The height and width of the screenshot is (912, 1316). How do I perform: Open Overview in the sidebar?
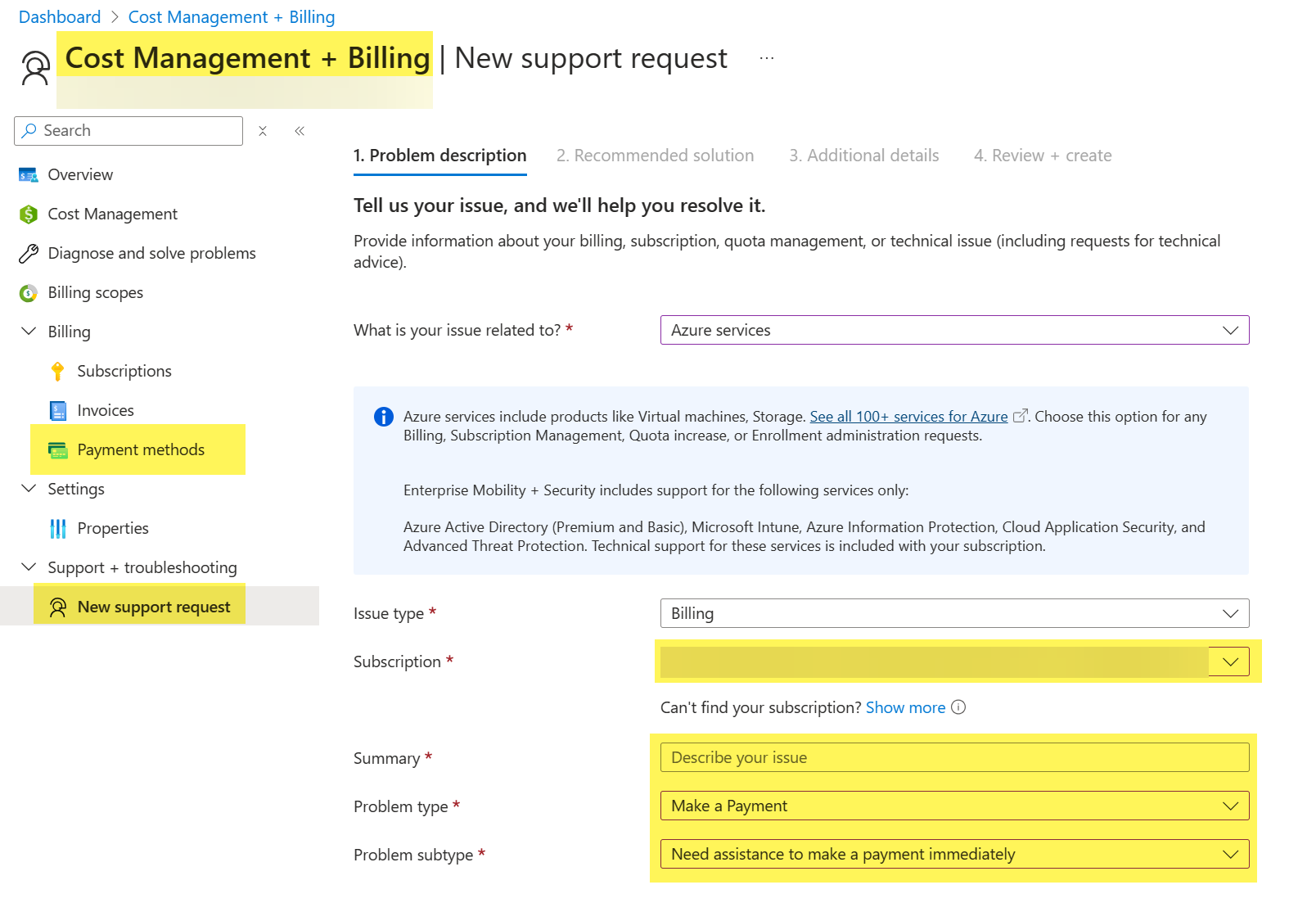click(x=80, y=175)
